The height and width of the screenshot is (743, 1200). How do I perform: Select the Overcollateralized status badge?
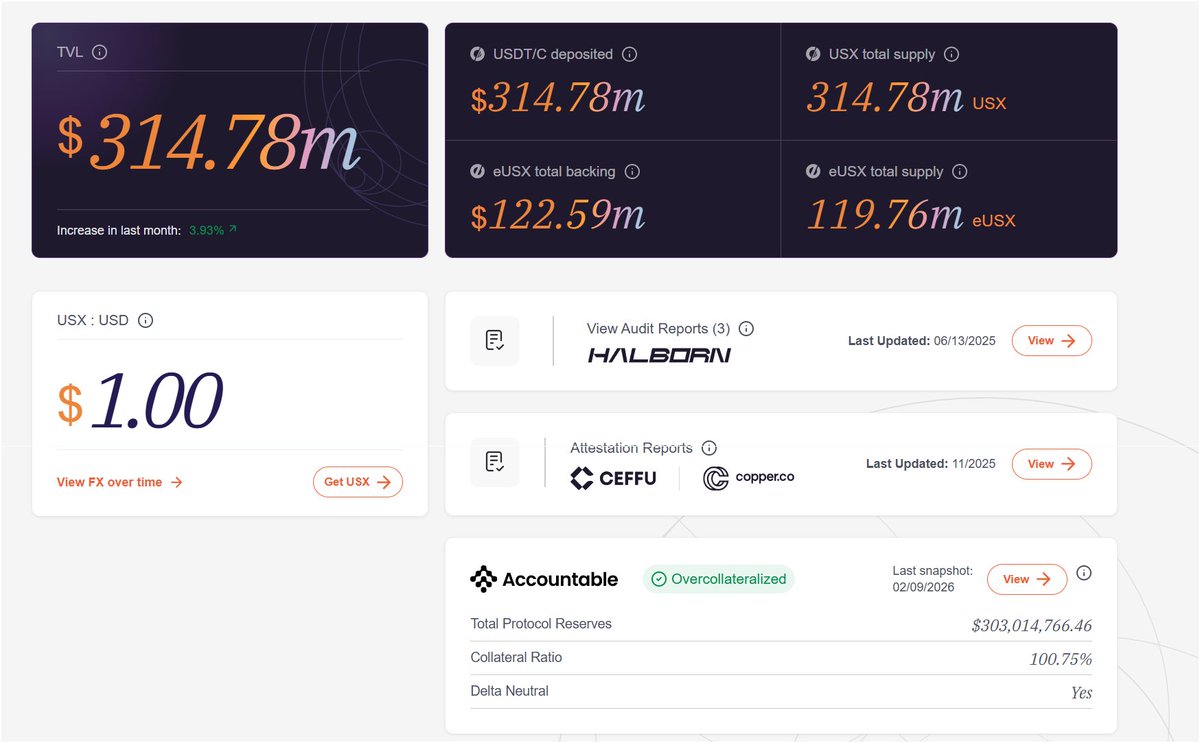[x=718, y=579]
